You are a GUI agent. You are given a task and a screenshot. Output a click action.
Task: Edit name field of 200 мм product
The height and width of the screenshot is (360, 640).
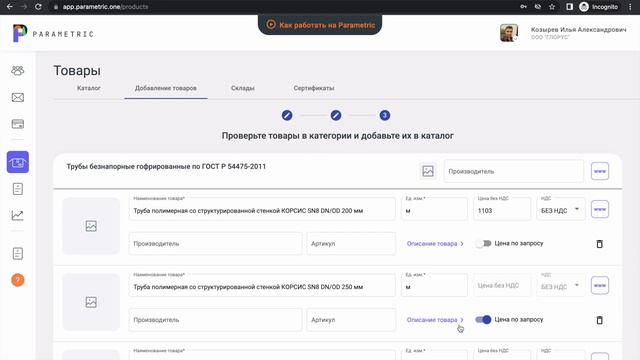[x=262, y=209]
